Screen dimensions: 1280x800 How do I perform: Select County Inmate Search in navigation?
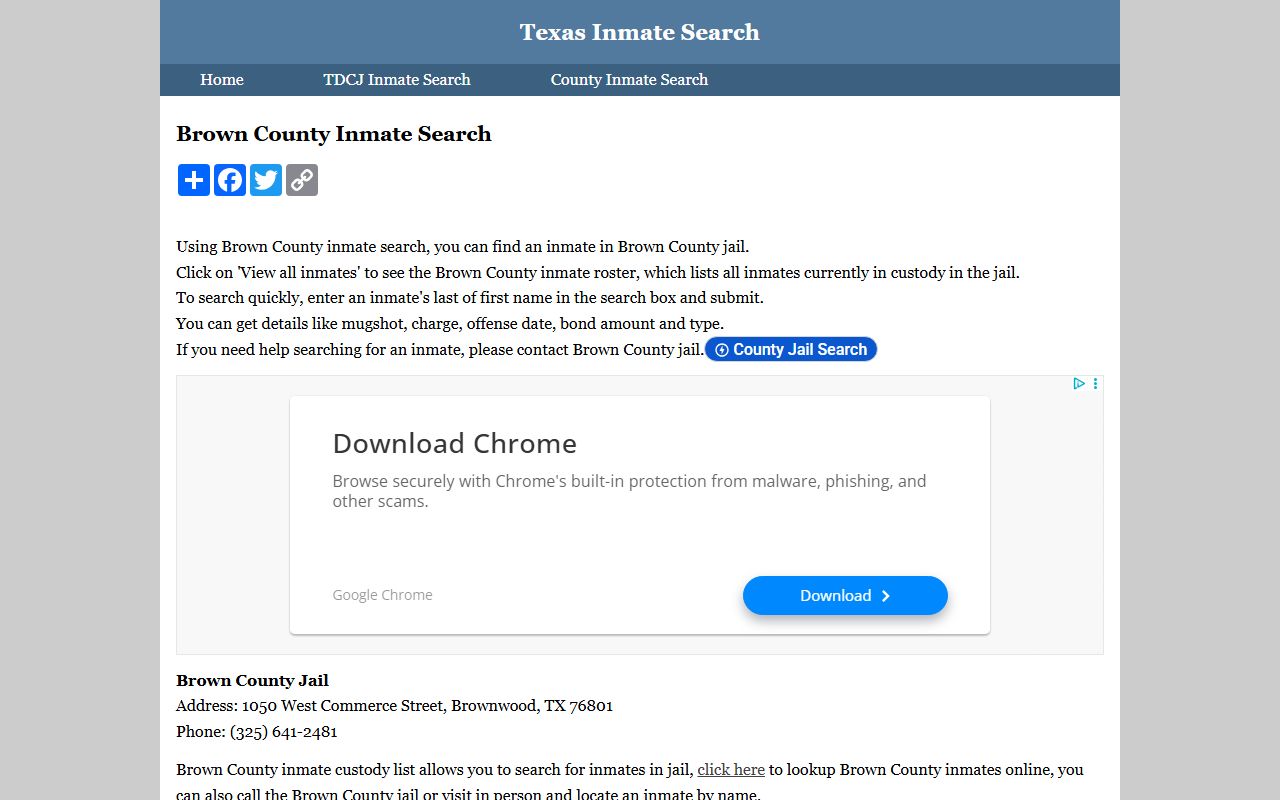(x=629, y=80)
